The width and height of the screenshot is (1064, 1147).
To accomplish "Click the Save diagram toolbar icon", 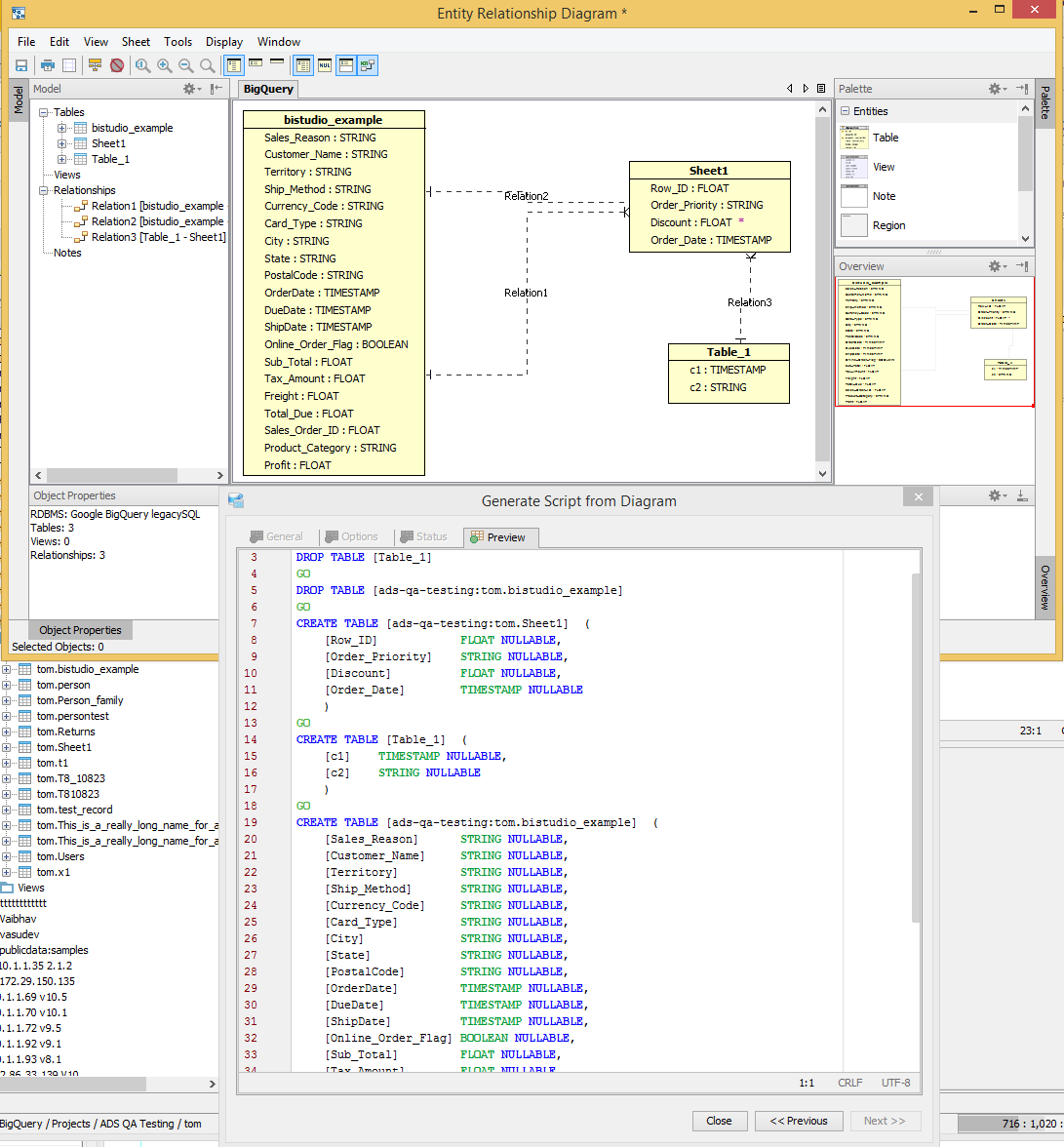I will pos(20,65).
